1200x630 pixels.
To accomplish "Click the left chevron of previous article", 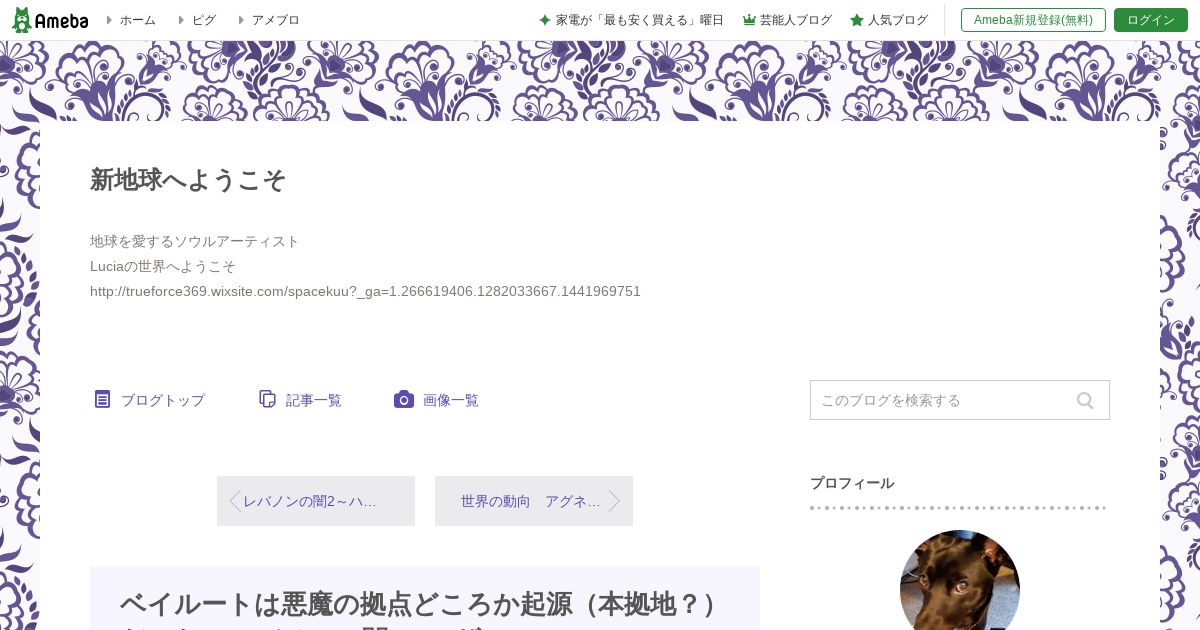I will 235,501.
